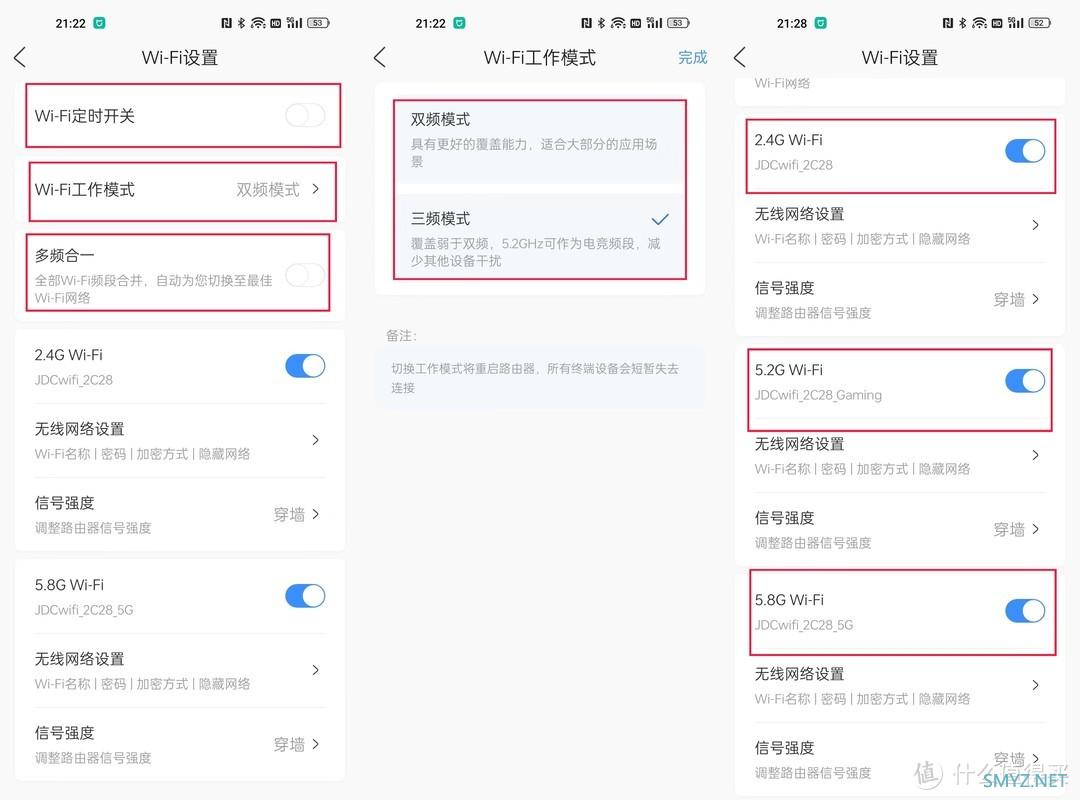Viewport: 1080px width, 800px height.
Task: Tap green app icon beside 21:28 clock
Action: point(820,23)
